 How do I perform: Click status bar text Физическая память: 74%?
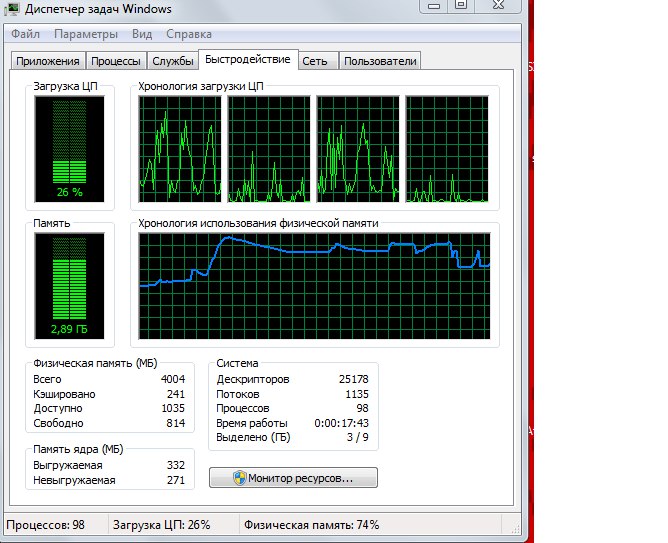(311, 525)
